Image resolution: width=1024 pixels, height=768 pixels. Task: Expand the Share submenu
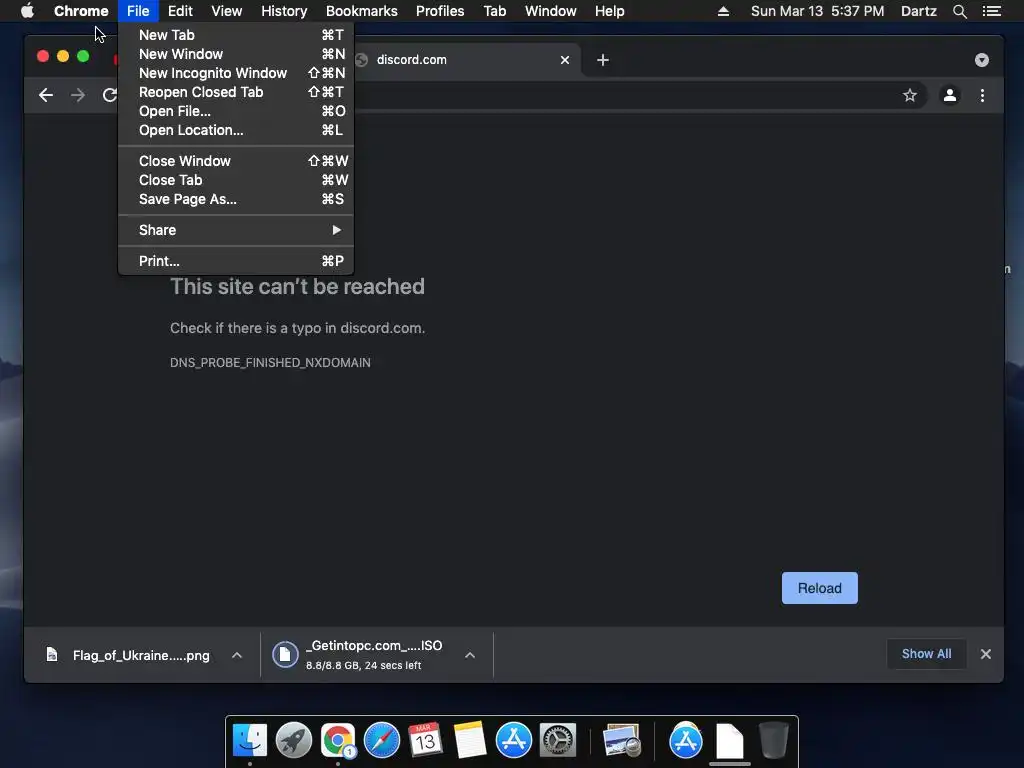coord(236,230)
